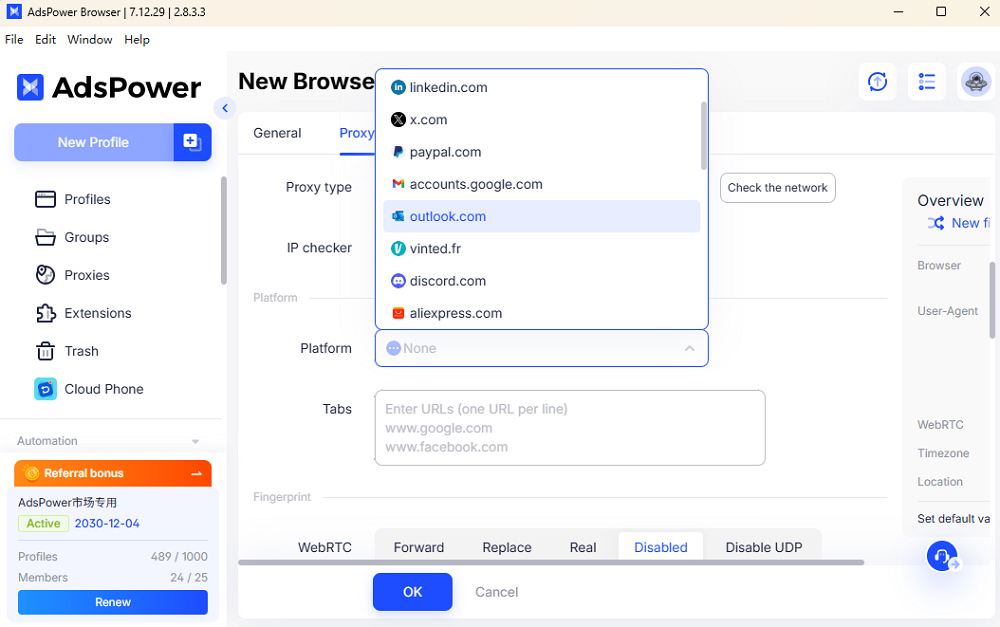
Task: Switch to the General tab
Action: point(277,132)
